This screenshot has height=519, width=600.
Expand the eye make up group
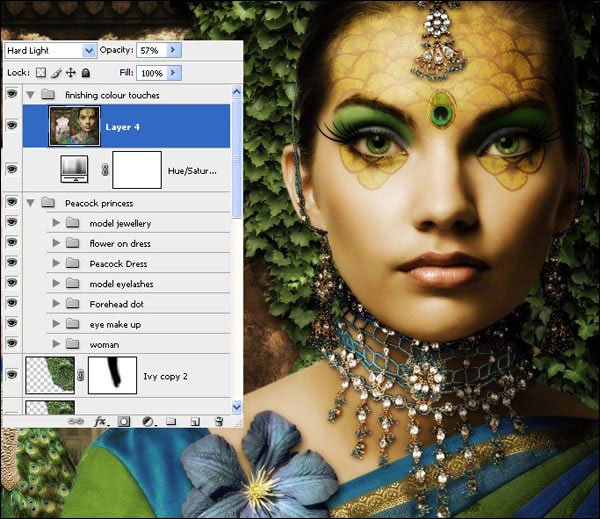56,324
